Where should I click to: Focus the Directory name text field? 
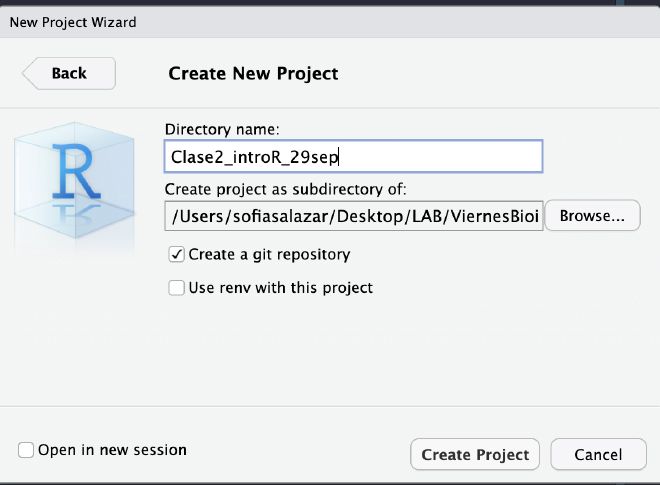(352, 157)
